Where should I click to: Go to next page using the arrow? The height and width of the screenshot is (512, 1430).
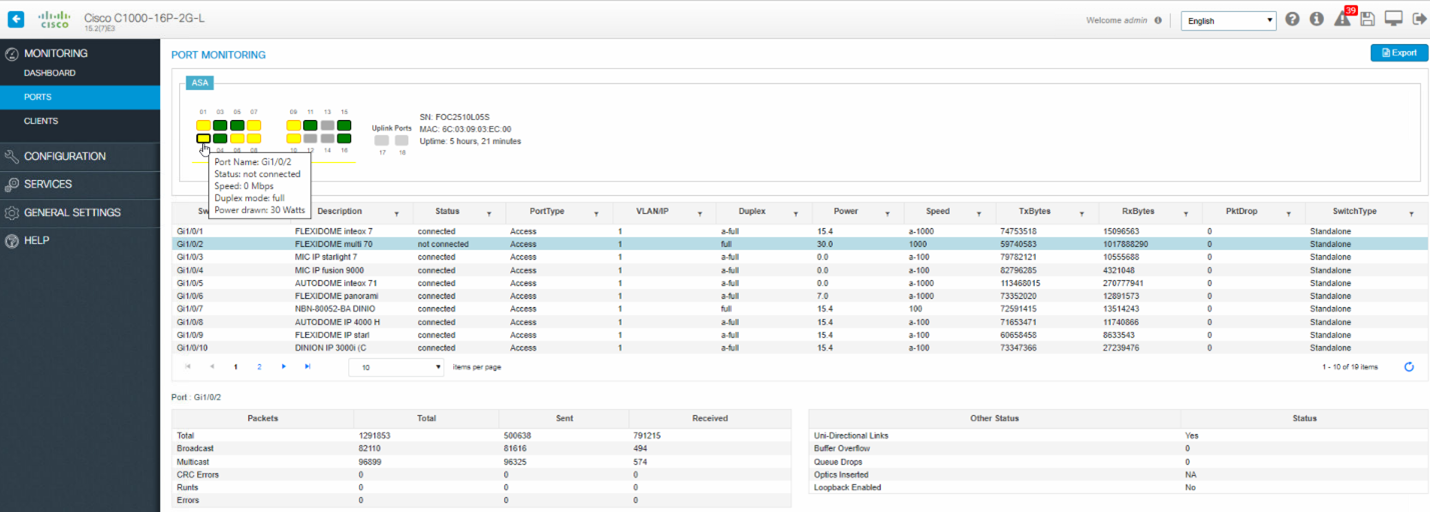284,367
